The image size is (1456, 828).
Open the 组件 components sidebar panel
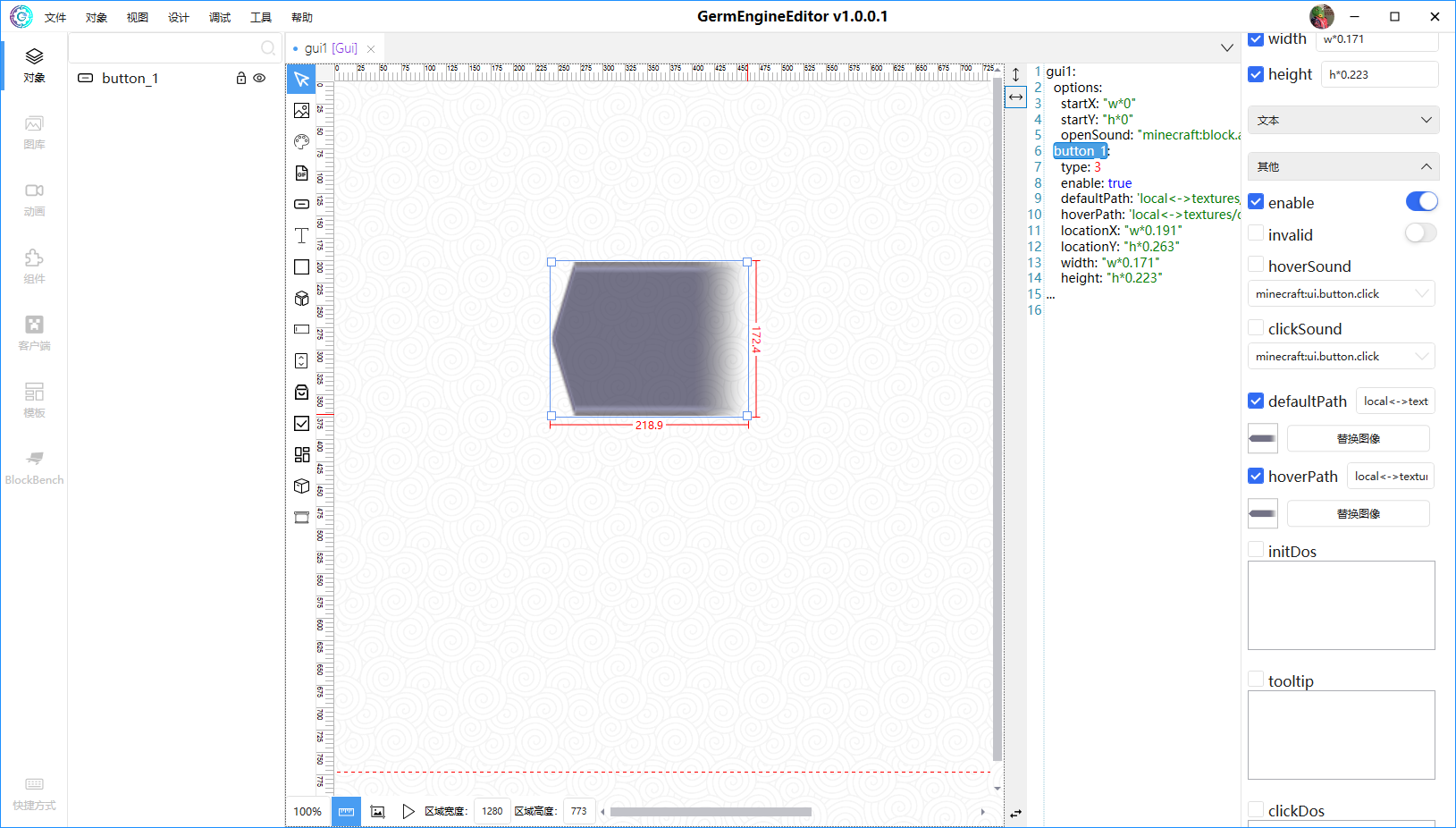[34, 266]
